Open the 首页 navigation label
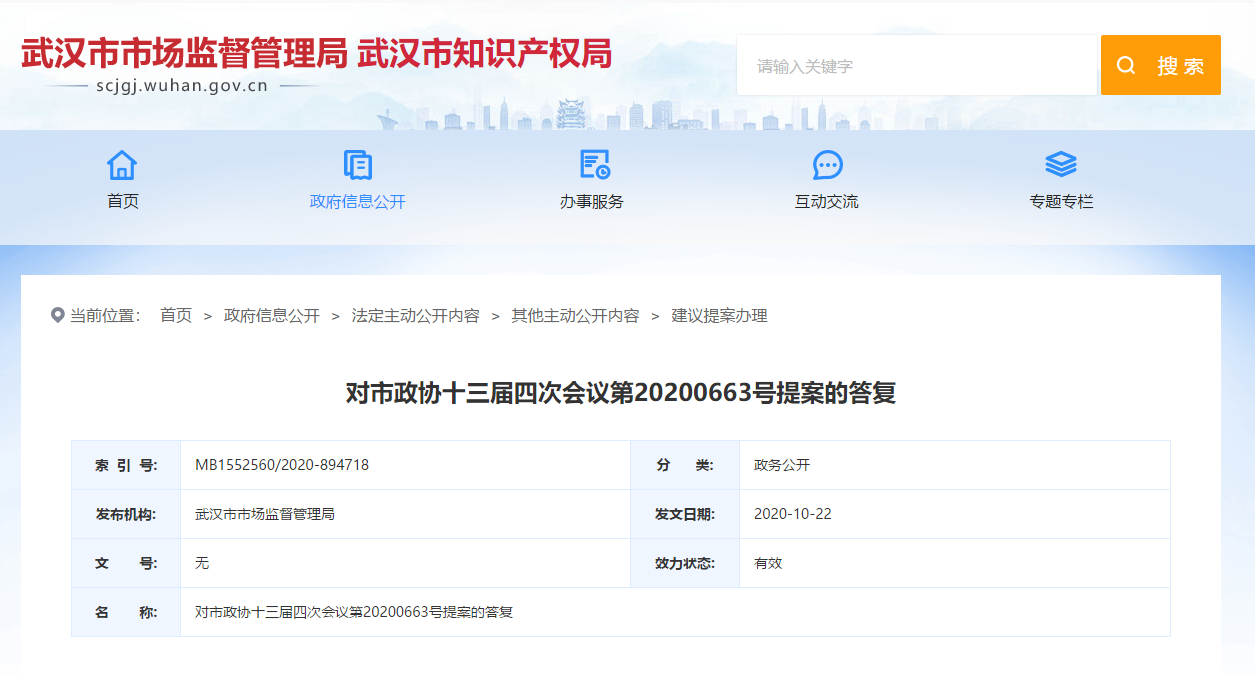This screenshot has width=1255, height=676. 123,202
